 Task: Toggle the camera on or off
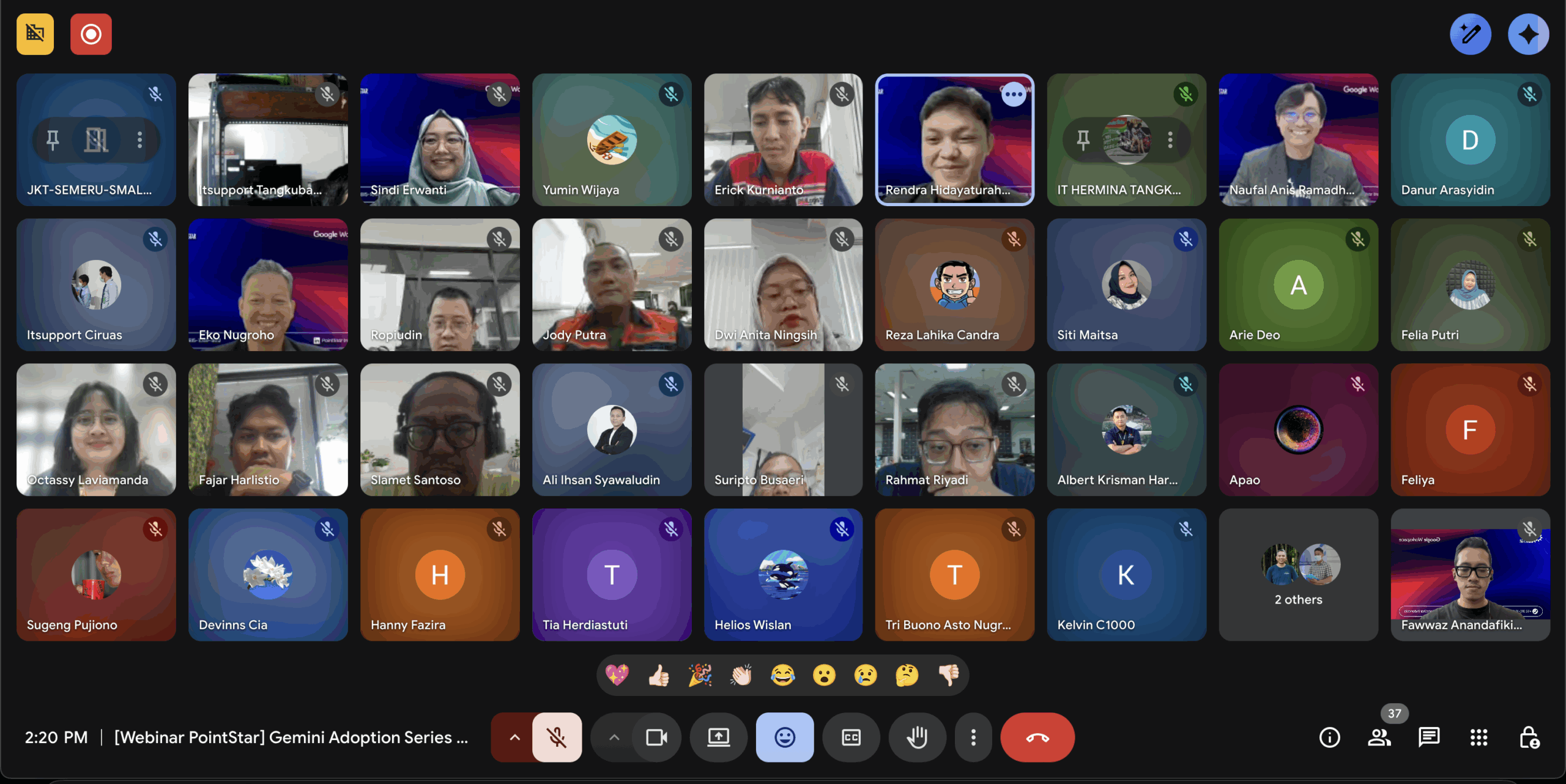(x=656, y=738)
